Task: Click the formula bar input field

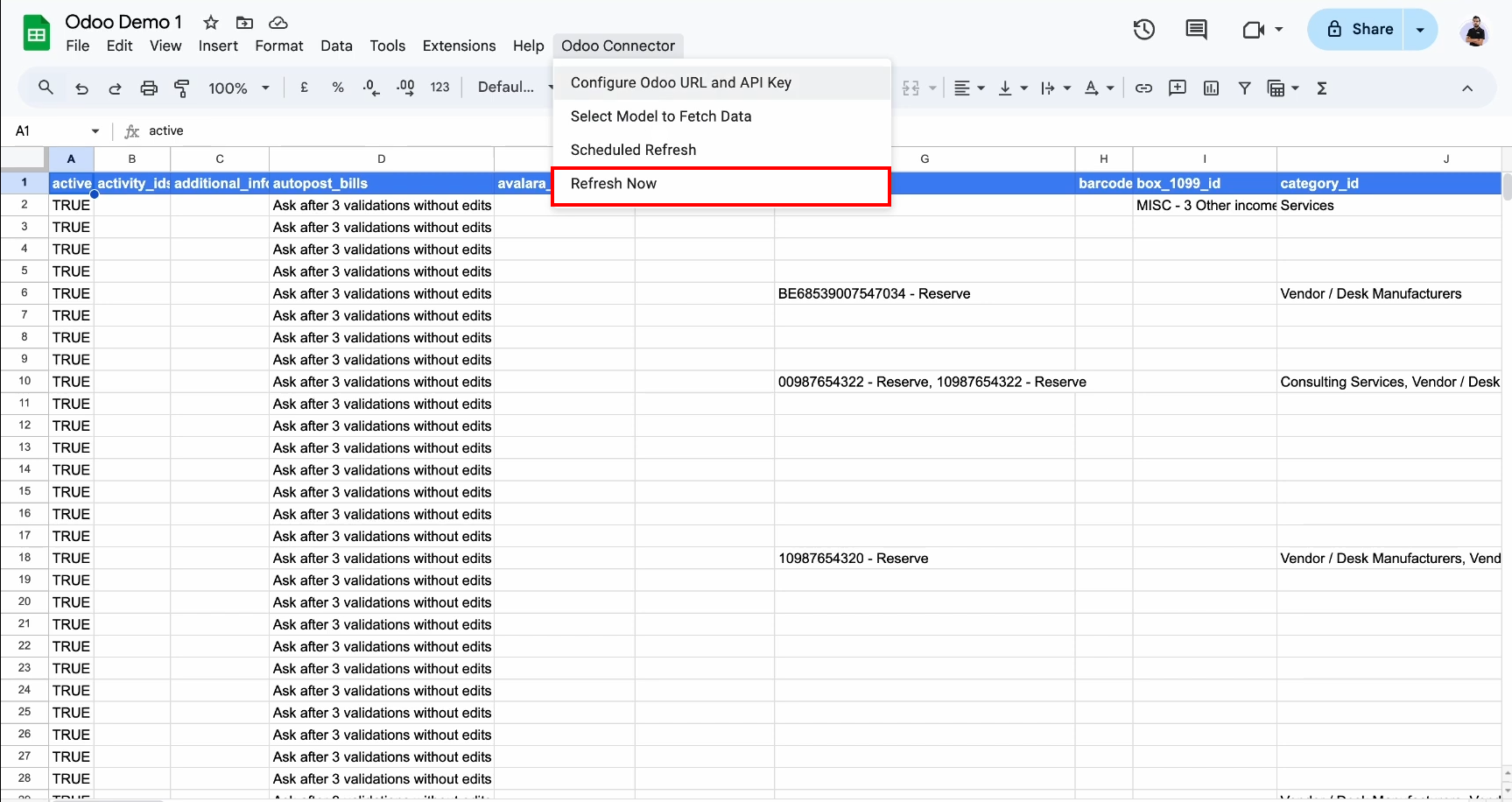Action: (350, 131)
